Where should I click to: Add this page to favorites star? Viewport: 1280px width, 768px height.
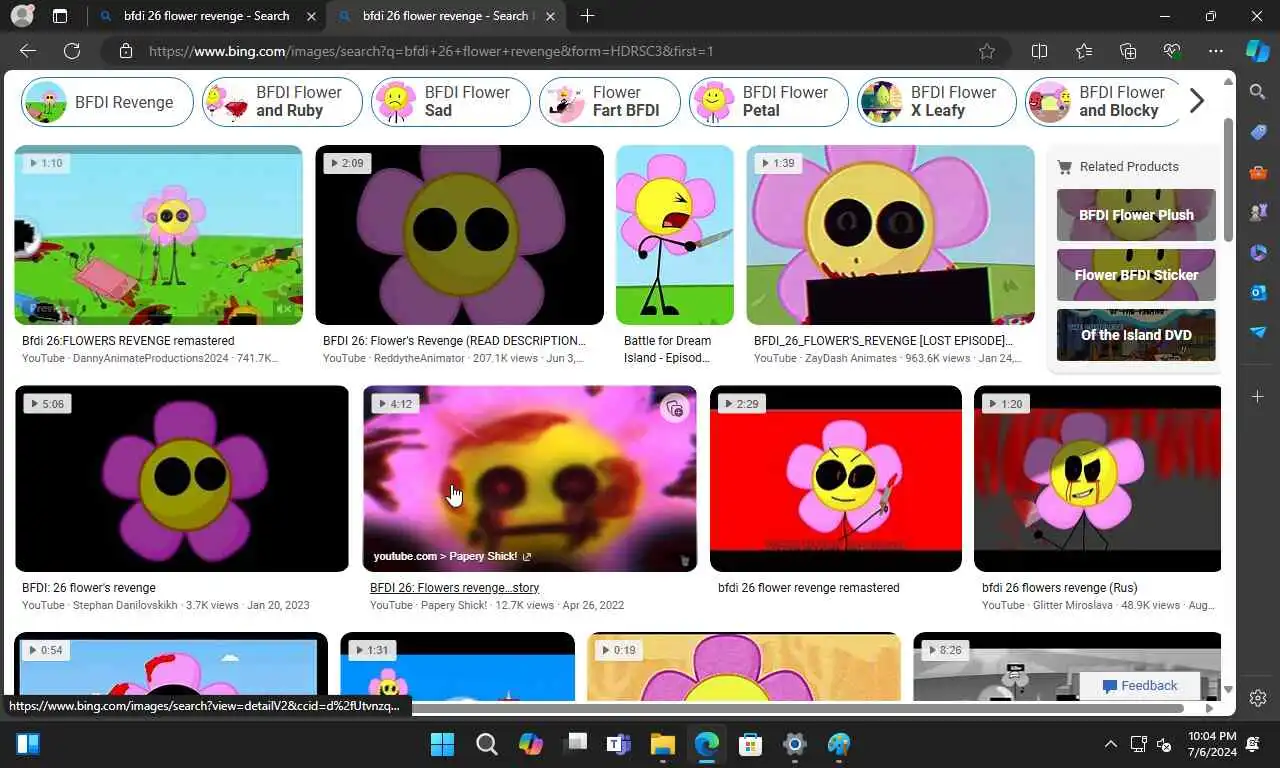(x=987, y=51)
